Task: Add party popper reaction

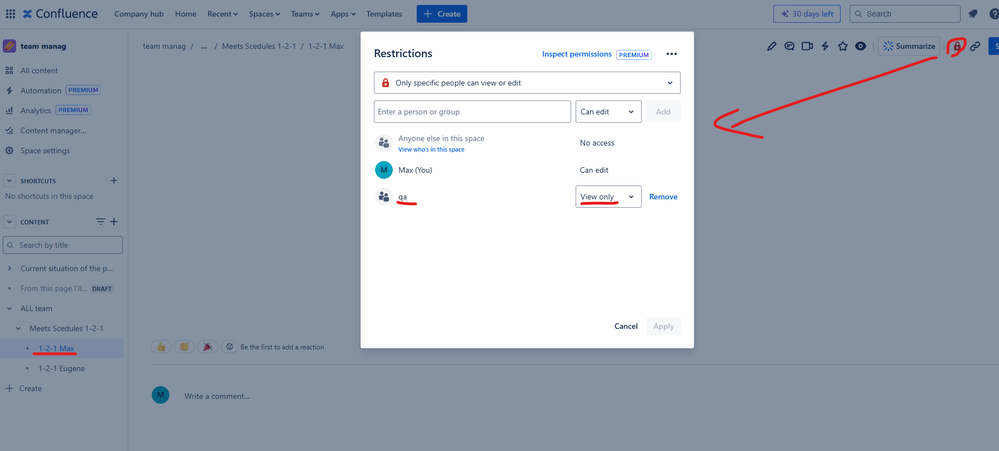Action: pyautogui.click(x=207, y=347)
